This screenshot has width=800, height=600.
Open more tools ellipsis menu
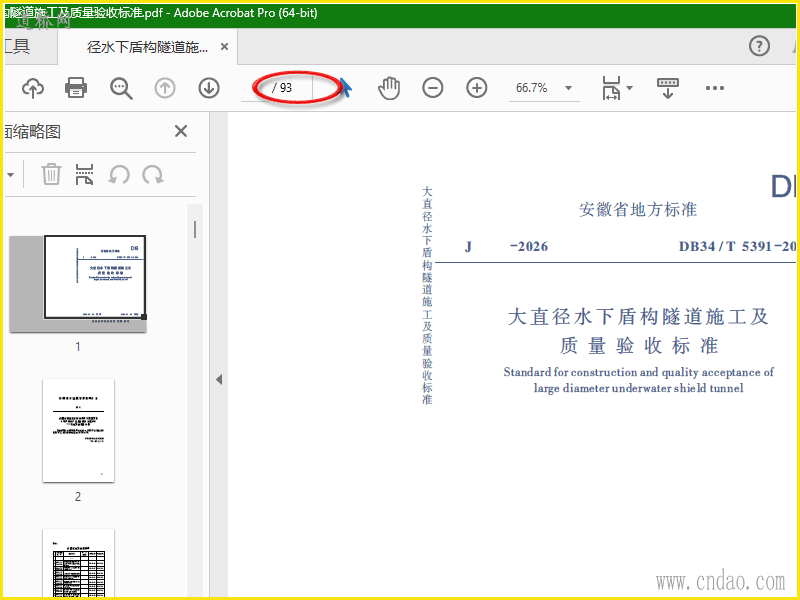tap(714, 88)
